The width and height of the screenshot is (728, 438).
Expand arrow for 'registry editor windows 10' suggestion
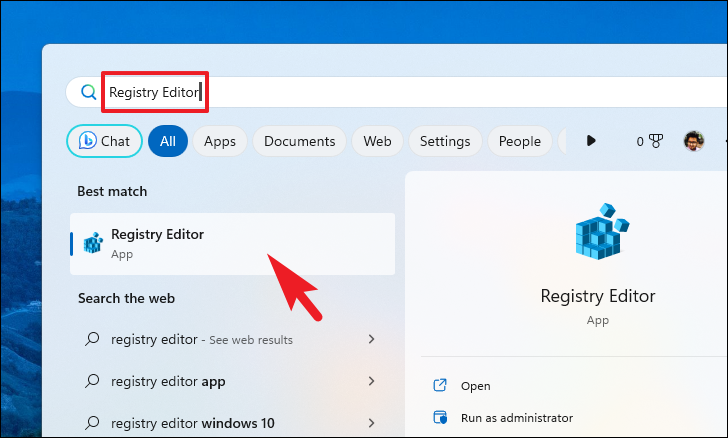click(x=371, y=423)
